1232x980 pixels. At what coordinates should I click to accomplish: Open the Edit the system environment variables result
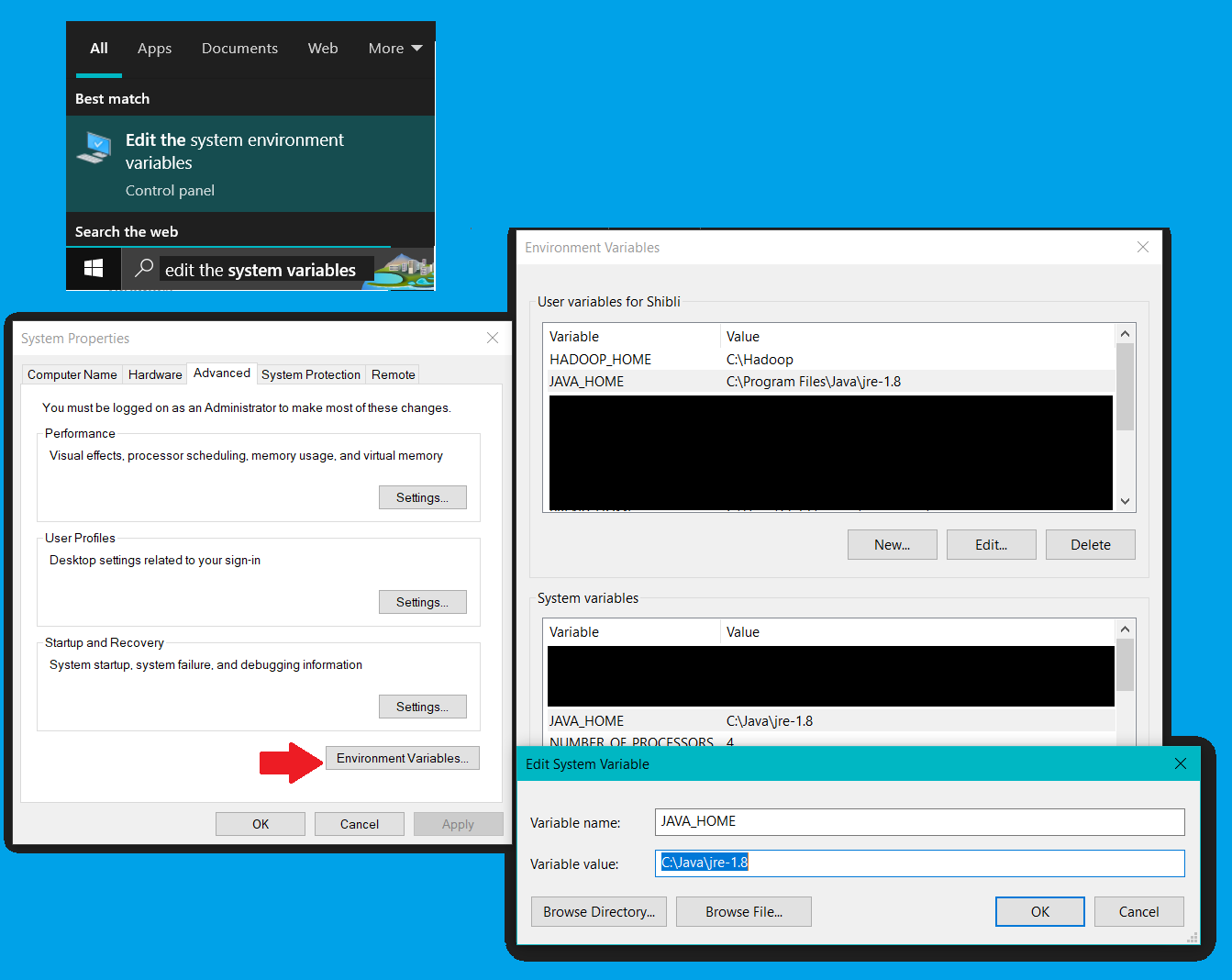tap(250, 164)
